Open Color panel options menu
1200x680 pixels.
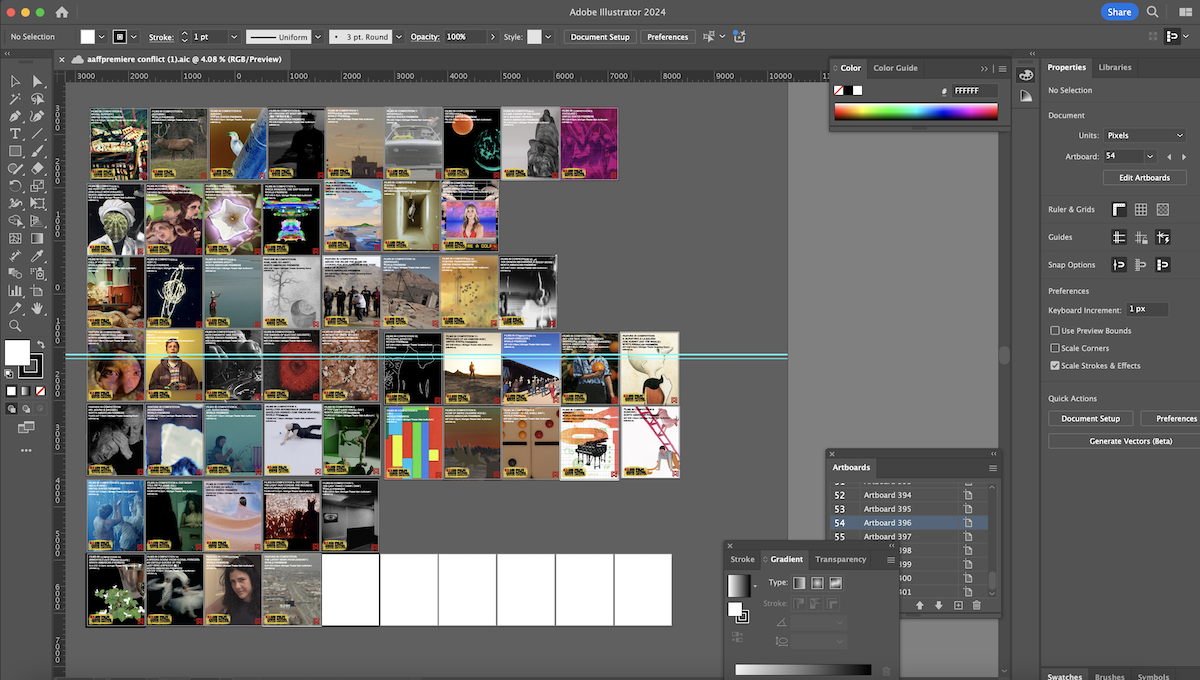(x=1003, y=68)
